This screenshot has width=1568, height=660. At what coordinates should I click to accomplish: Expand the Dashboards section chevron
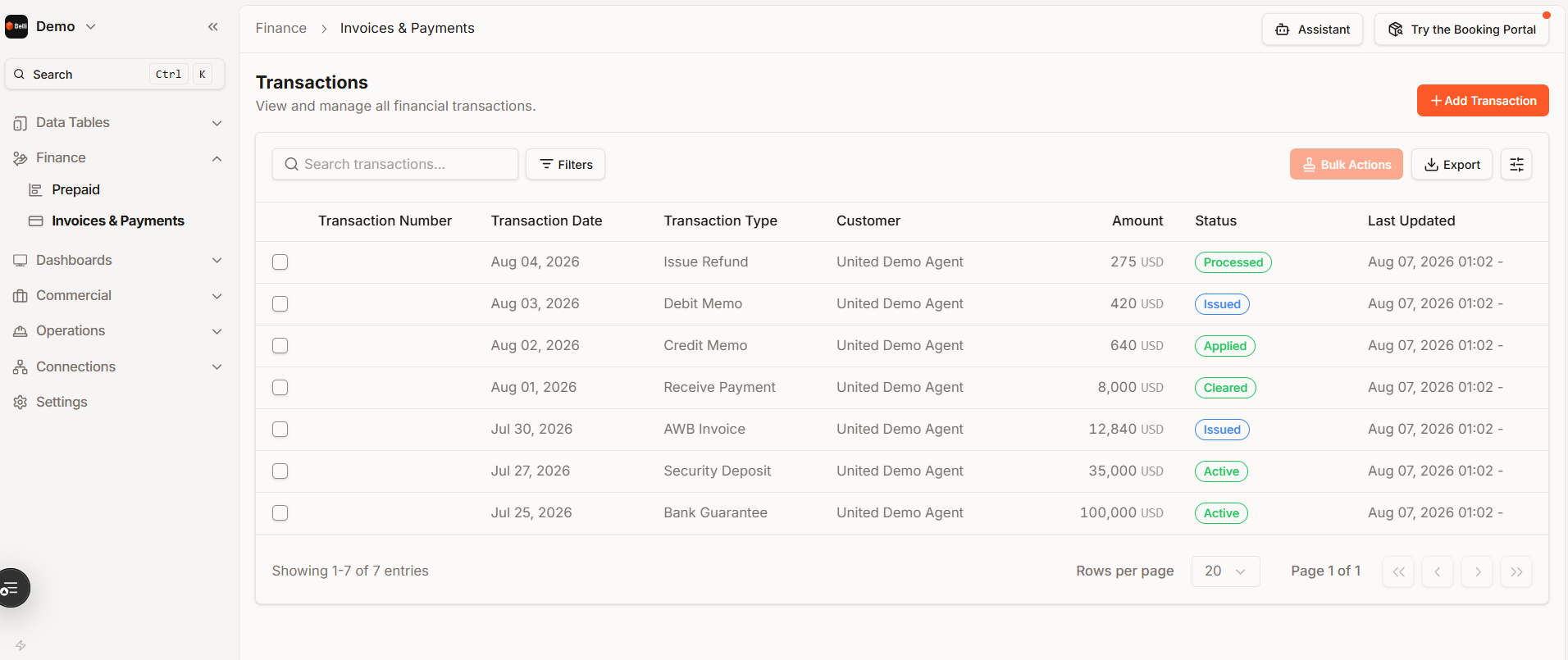[217, 261]
